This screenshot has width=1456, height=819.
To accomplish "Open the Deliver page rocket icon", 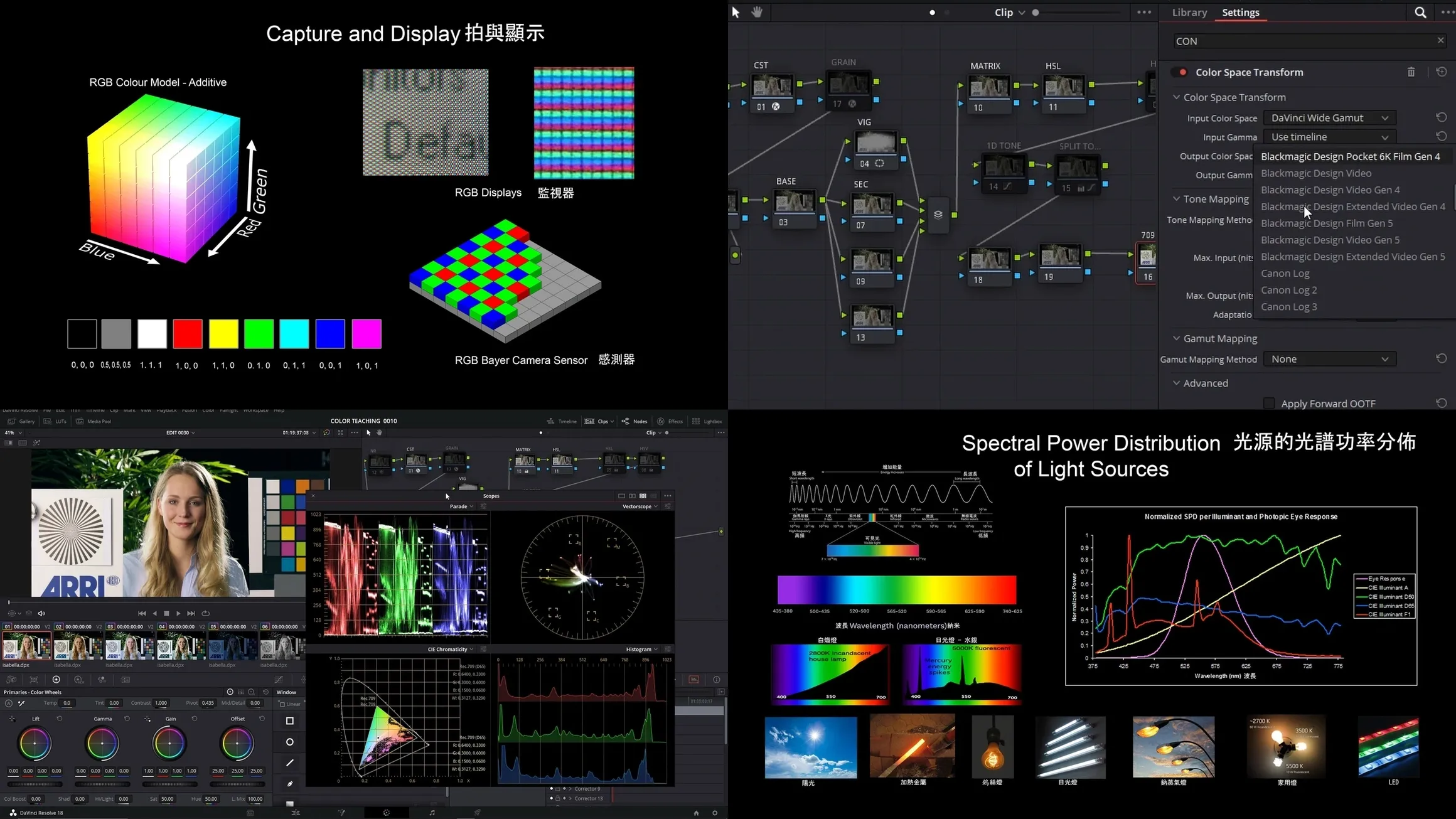I will pos(478,813).
